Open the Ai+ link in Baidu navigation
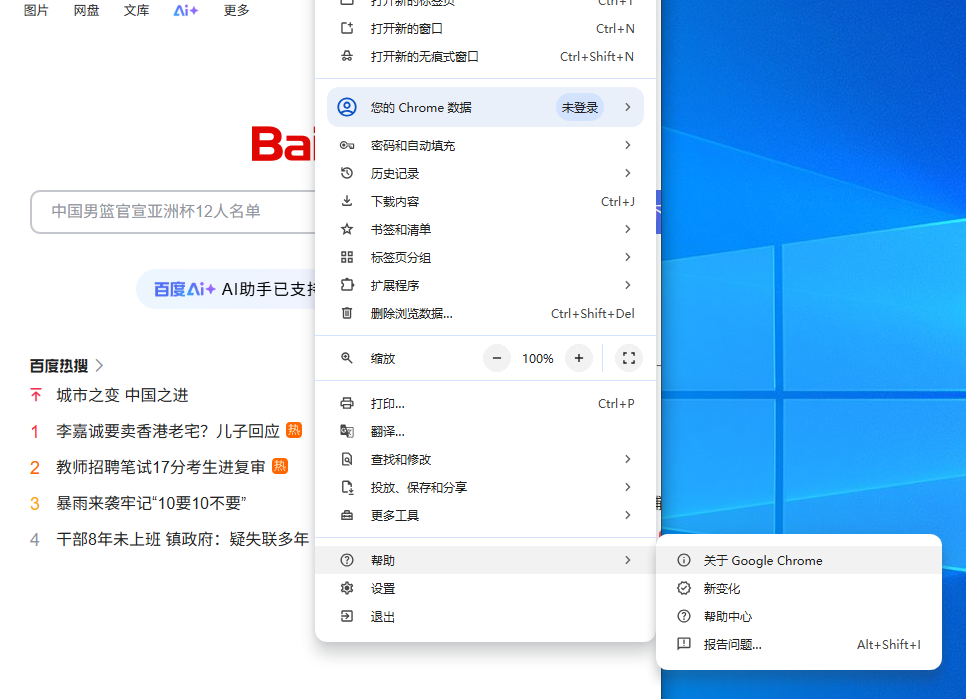The width and height of the screenshot is (966, 699). [185, 10]
